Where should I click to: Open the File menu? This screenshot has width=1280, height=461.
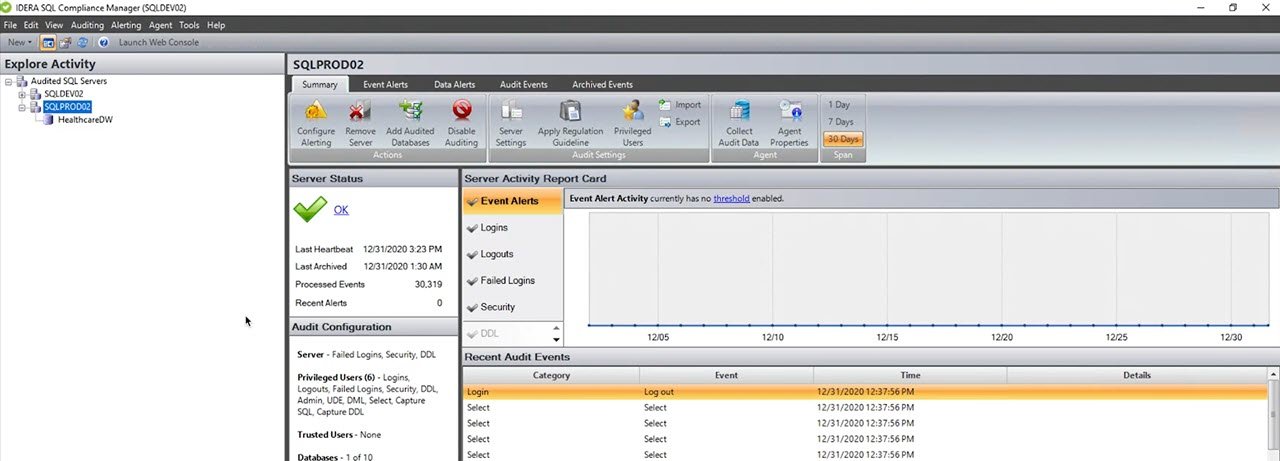pos(10,25)
